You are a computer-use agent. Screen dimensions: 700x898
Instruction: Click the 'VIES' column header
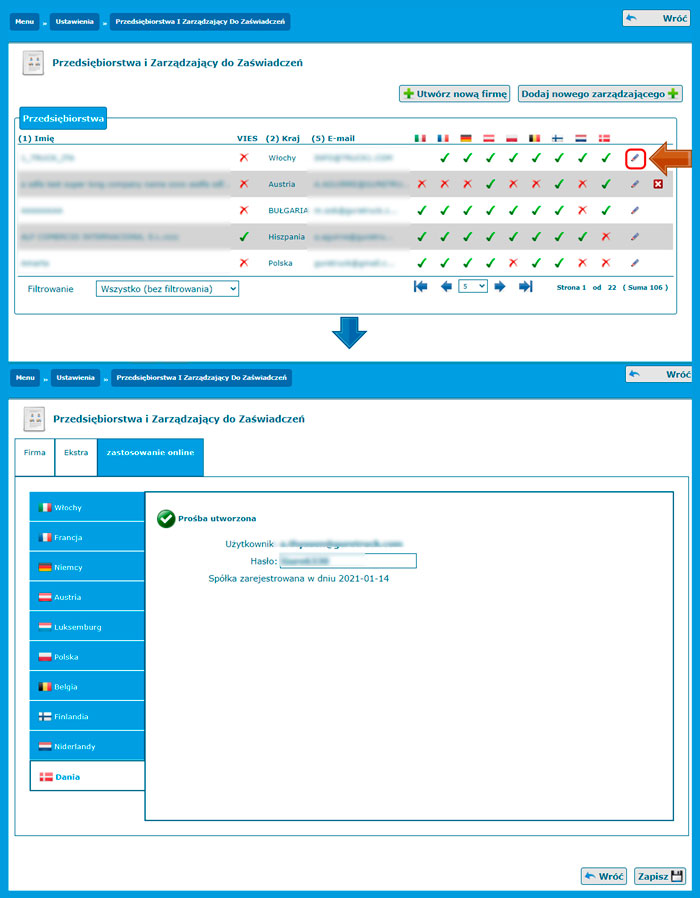point(247,139)
